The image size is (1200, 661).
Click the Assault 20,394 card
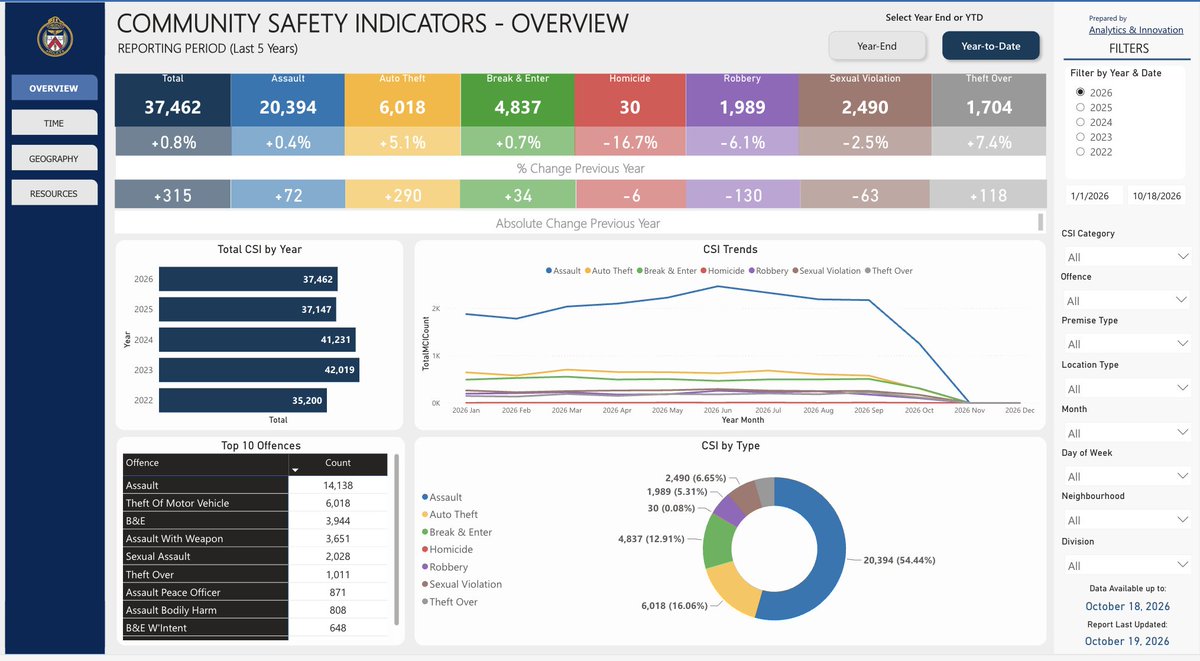[287, 99]
